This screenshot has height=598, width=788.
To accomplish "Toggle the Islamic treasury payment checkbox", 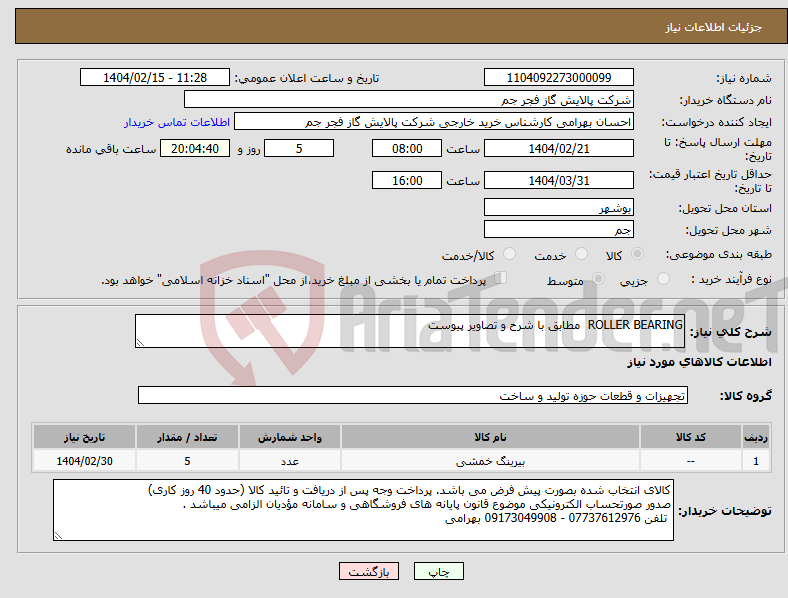I will point(501,278).
